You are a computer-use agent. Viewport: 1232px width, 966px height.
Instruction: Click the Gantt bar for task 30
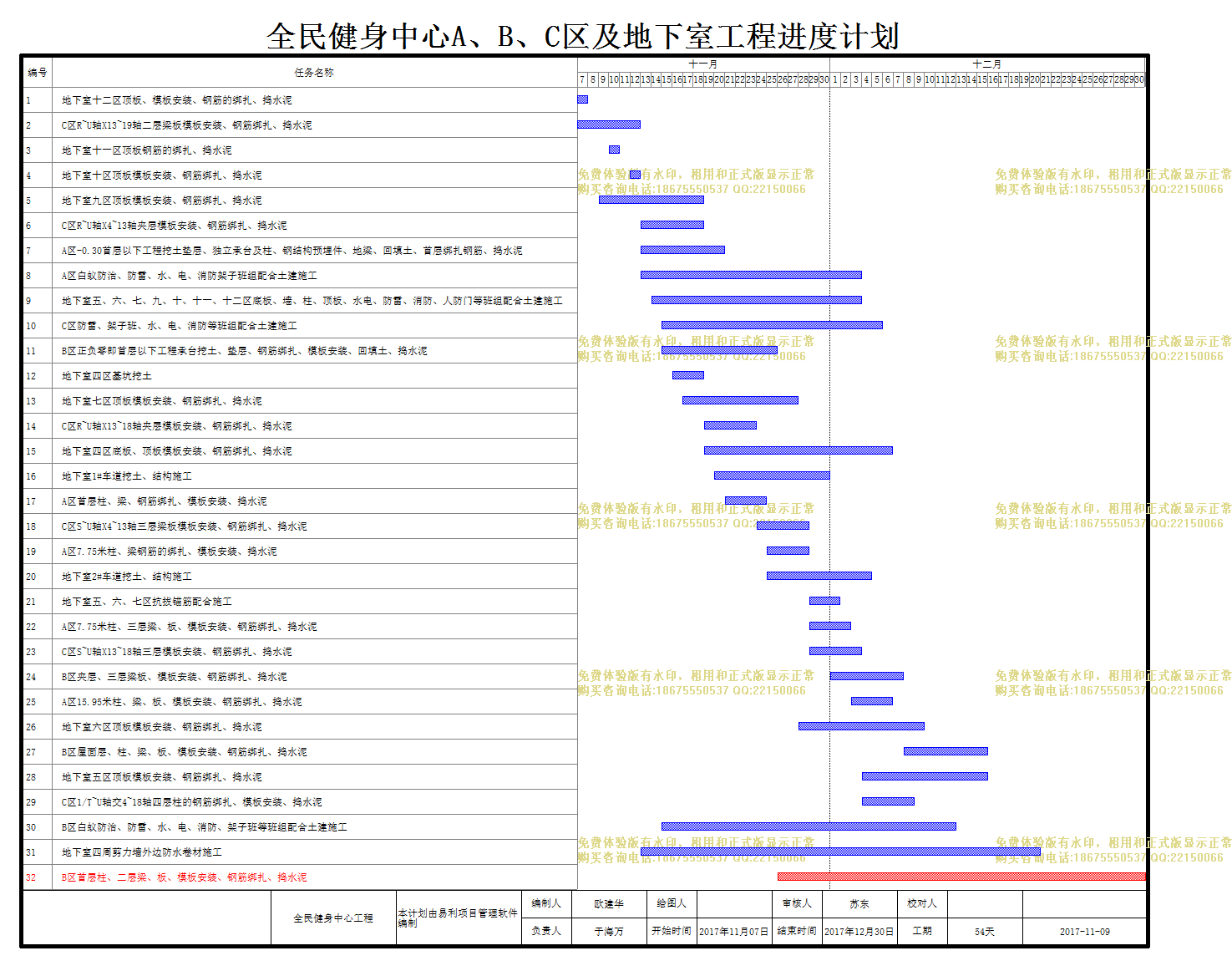pos(809,826)
